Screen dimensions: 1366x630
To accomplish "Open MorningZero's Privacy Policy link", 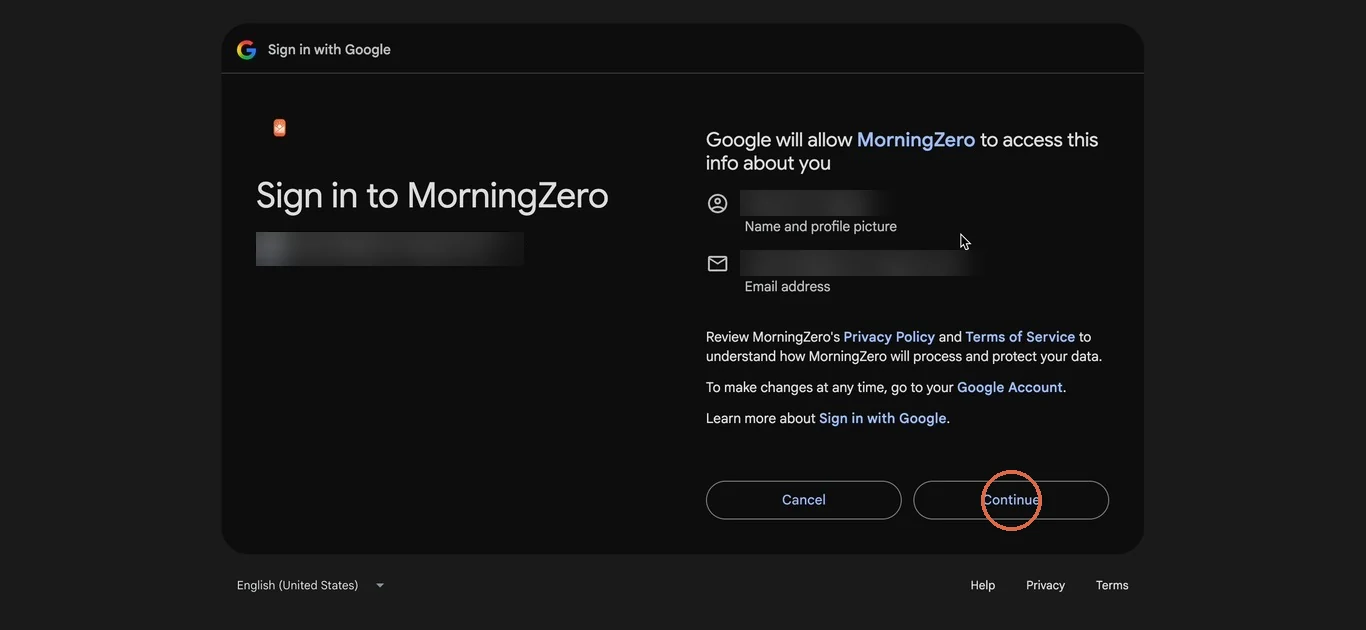I will click(x=889, y=337).
